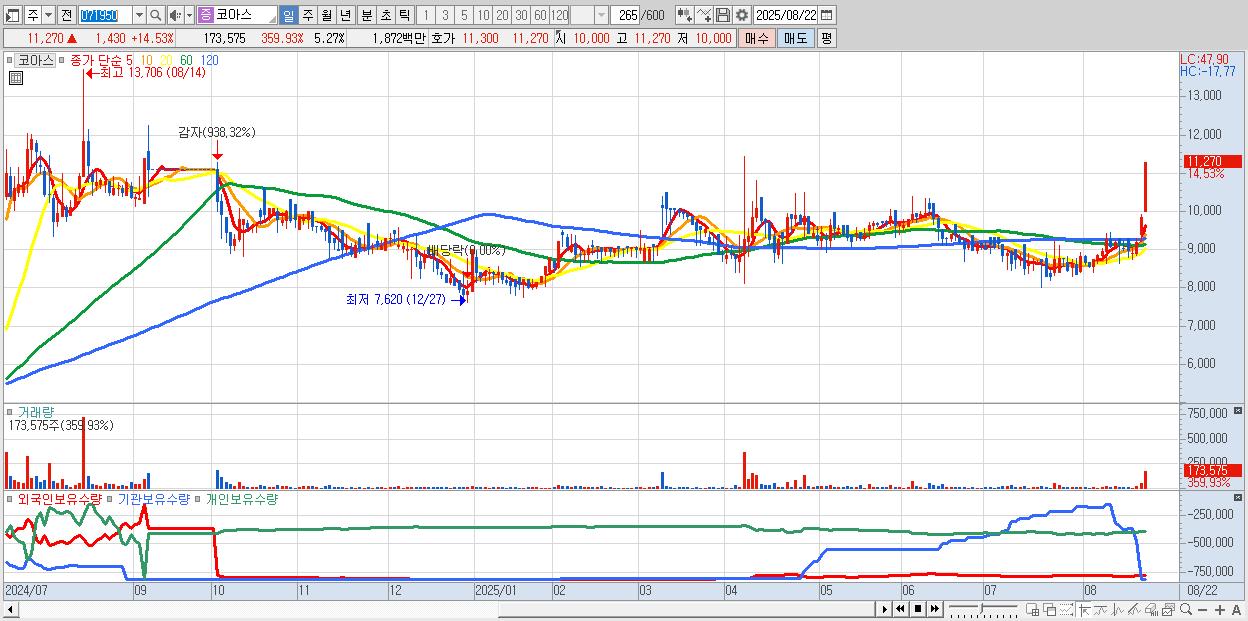The width and height of the screenshot is (1248, 621).
Task: Click the grid icon below 코아스 legend
Action: (x=15, y=79)
